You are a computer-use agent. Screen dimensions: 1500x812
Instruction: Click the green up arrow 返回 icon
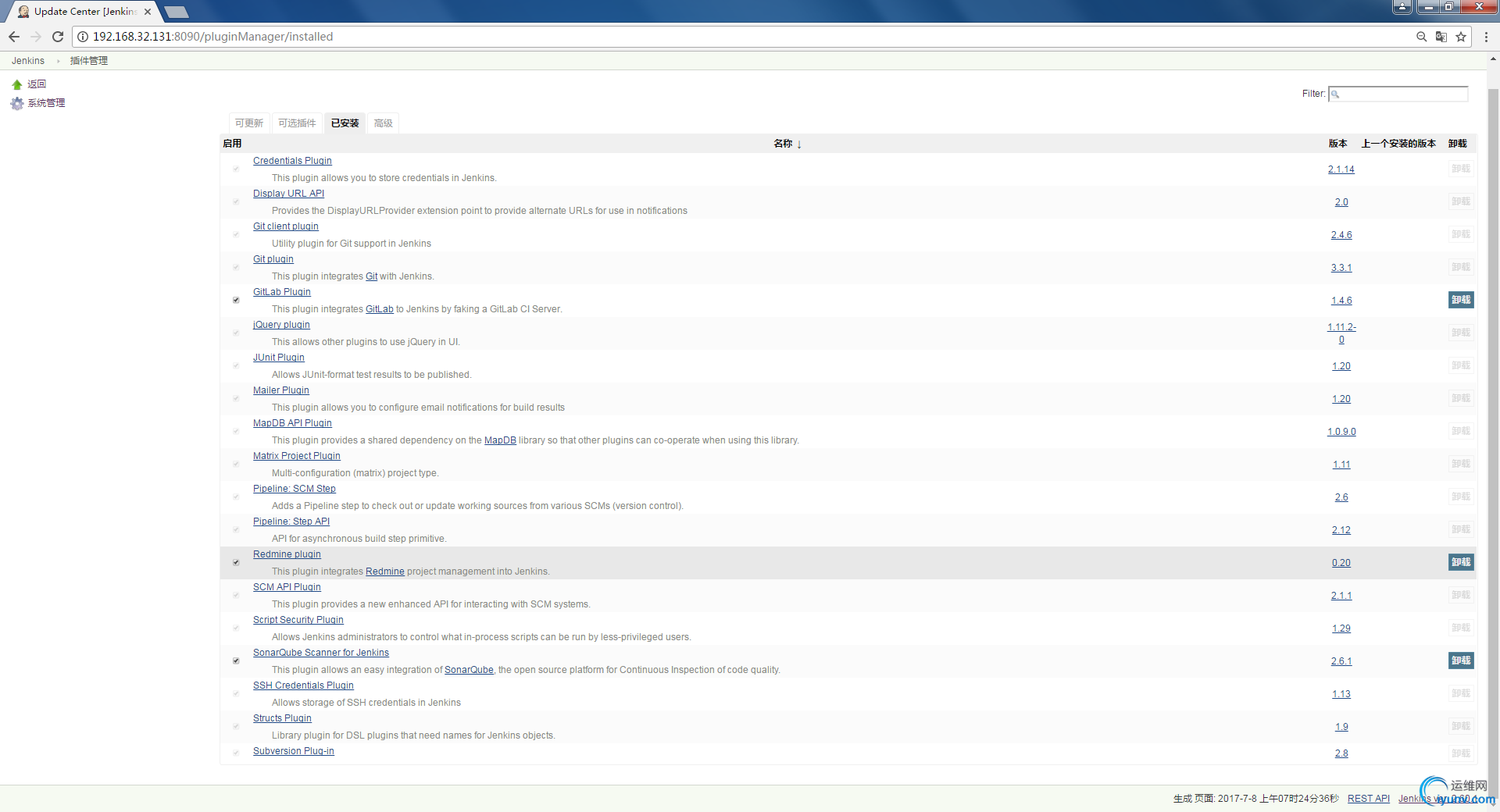(x=16, y=84)
